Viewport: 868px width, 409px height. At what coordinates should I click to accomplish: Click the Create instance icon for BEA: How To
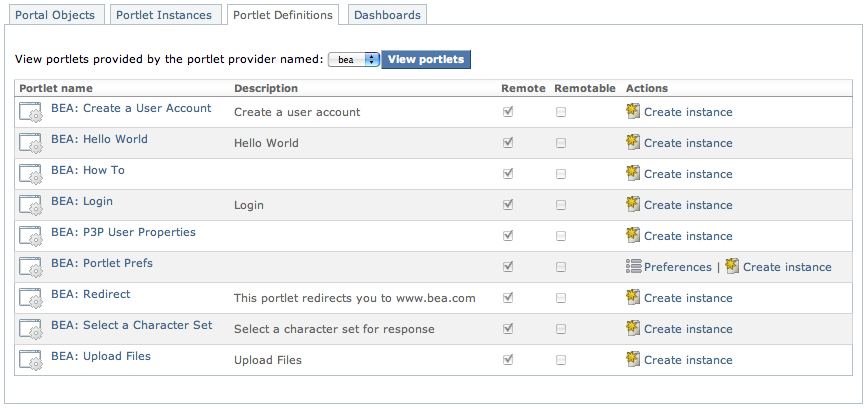[x=633, y=173]
